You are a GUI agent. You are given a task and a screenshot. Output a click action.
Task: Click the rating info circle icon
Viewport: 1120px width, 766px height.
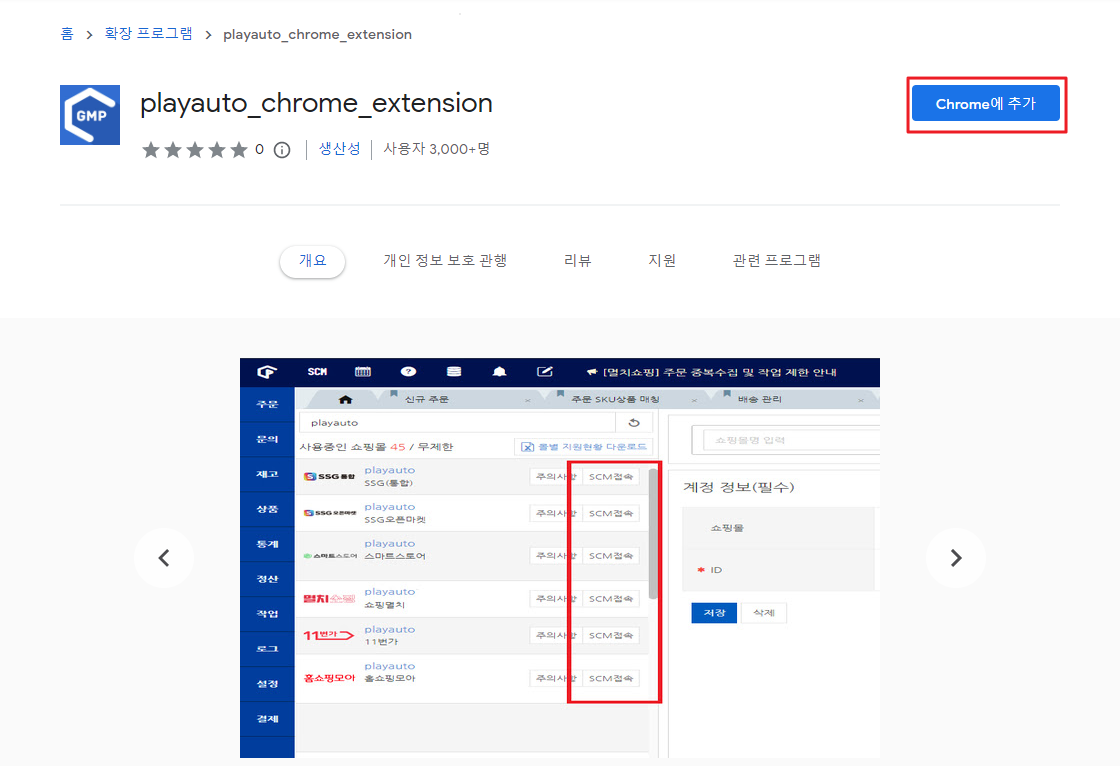pyautogui.click(x=282, y=150)
